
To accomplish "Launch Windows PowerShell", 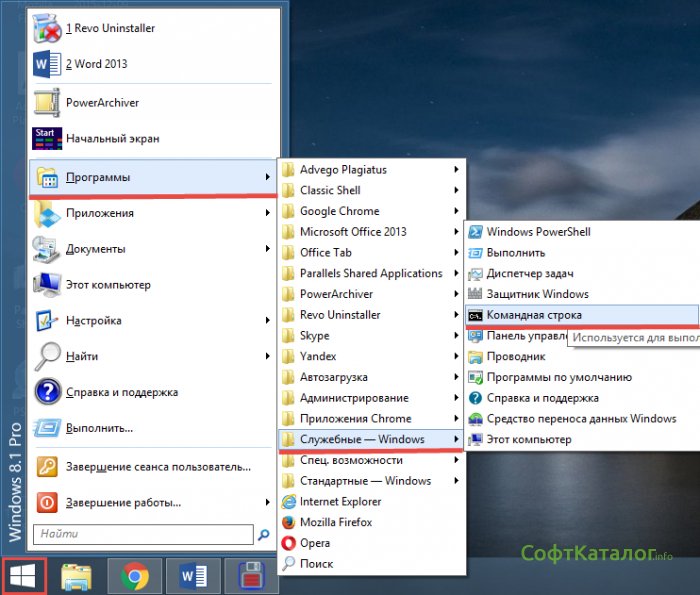I will point(538,232).
